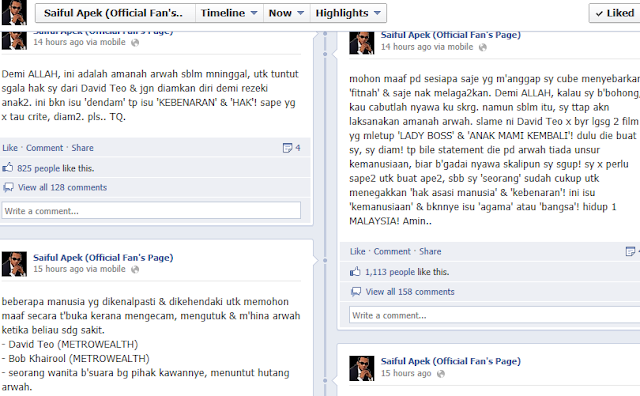640x396 pixels.
Task: Open page name link on mohon maaf post
Action: point(451,35)
